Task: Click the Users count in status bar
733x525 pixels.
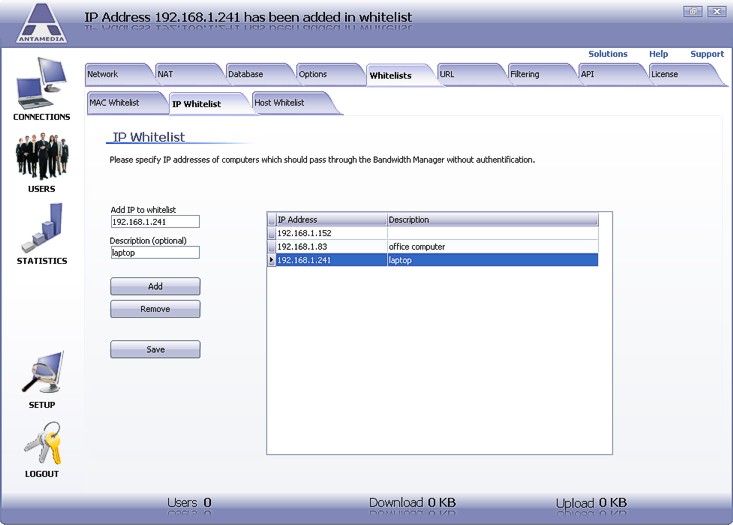Action: 189,503
